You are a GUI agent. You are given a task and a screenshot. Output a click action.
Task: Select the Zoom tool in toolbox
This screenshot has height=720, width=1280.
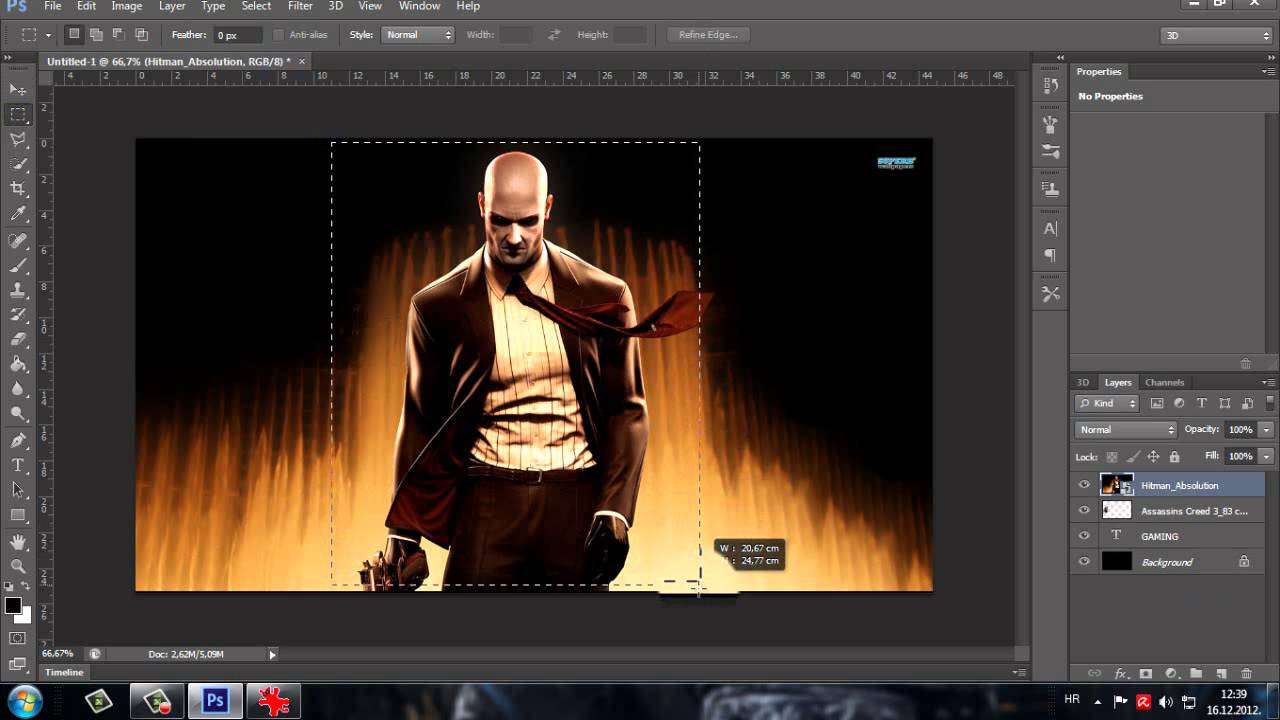18,567
